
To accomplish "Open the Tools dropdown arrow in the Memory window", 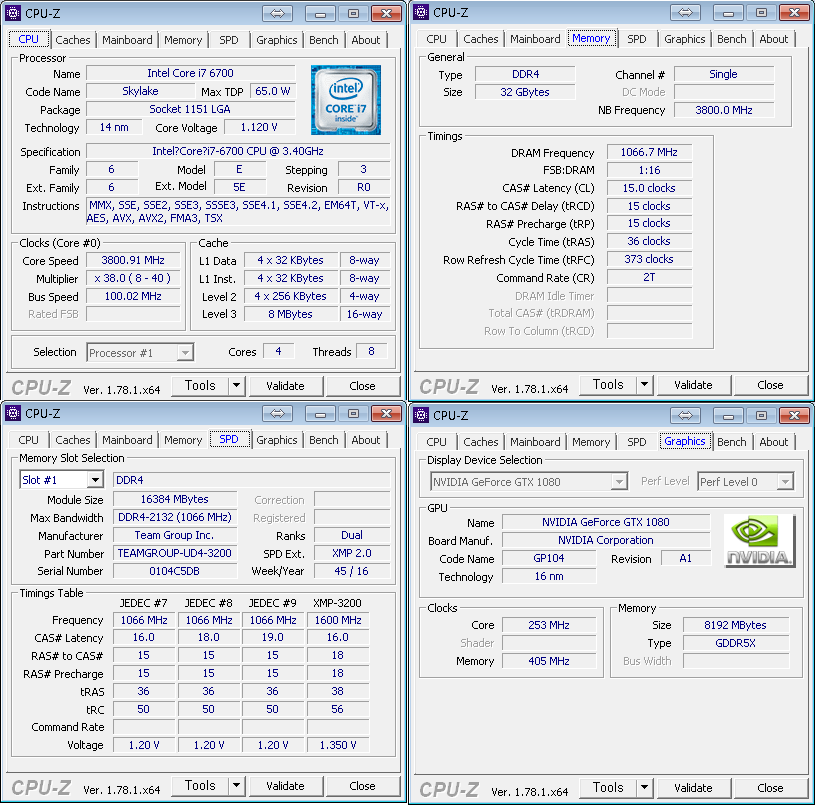I will coord(644,385).
